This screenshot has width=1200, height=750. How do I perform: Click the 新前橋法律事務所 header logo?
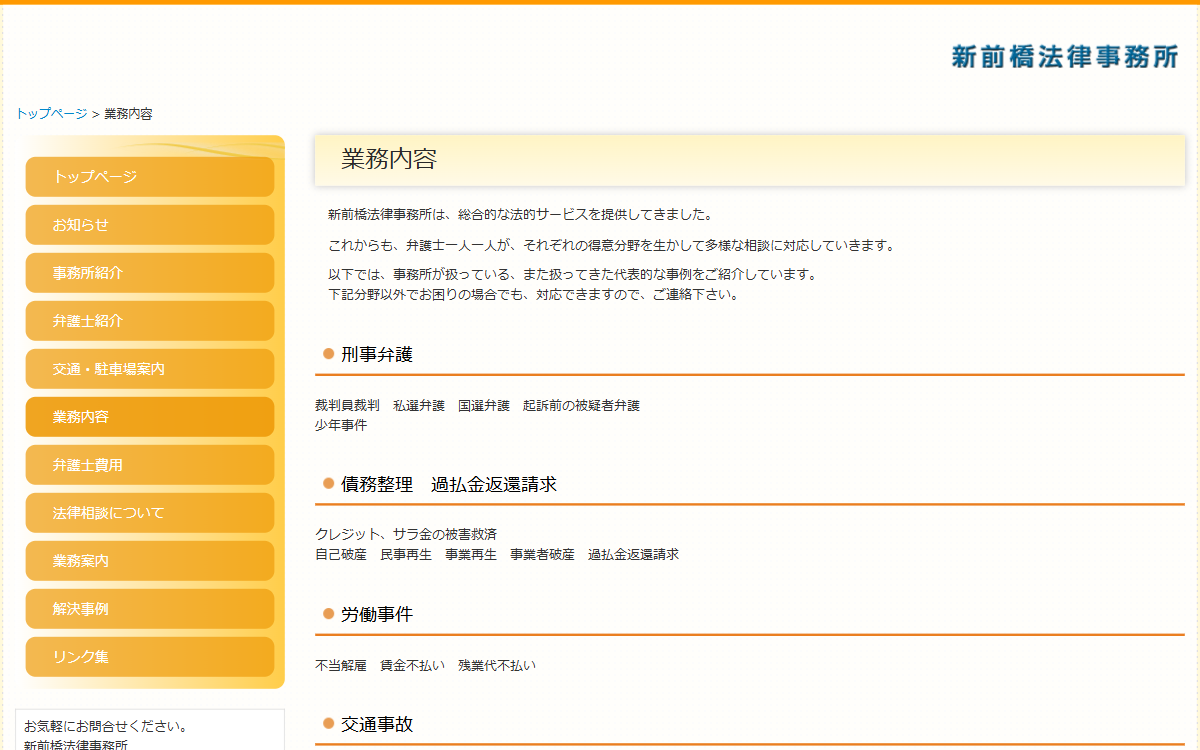[1066, 57]
